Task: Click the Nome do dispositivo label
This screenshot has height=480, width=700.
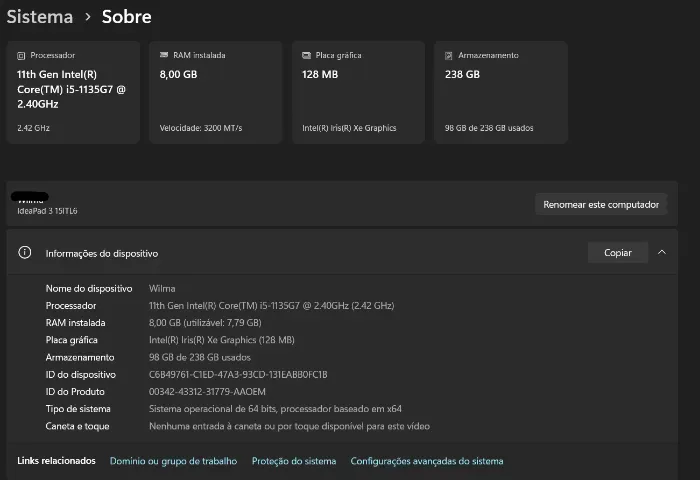Action: click(x=89, y=289)
